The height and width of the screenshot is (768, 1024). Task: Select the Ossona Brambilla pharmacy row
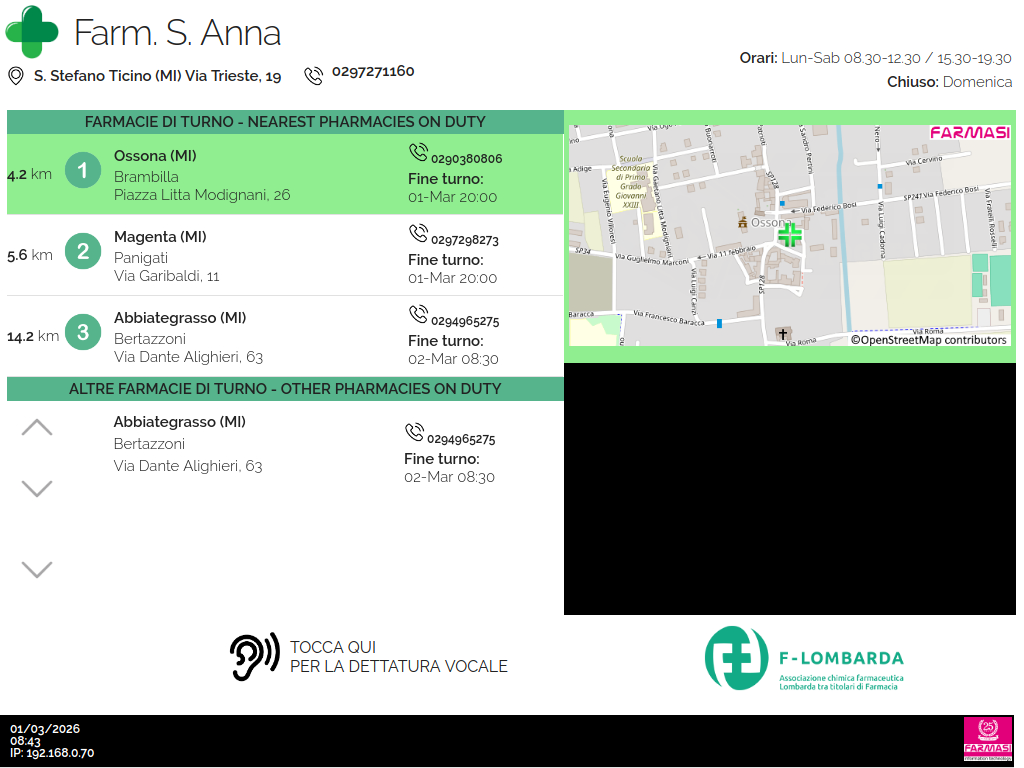coord(285,175)
